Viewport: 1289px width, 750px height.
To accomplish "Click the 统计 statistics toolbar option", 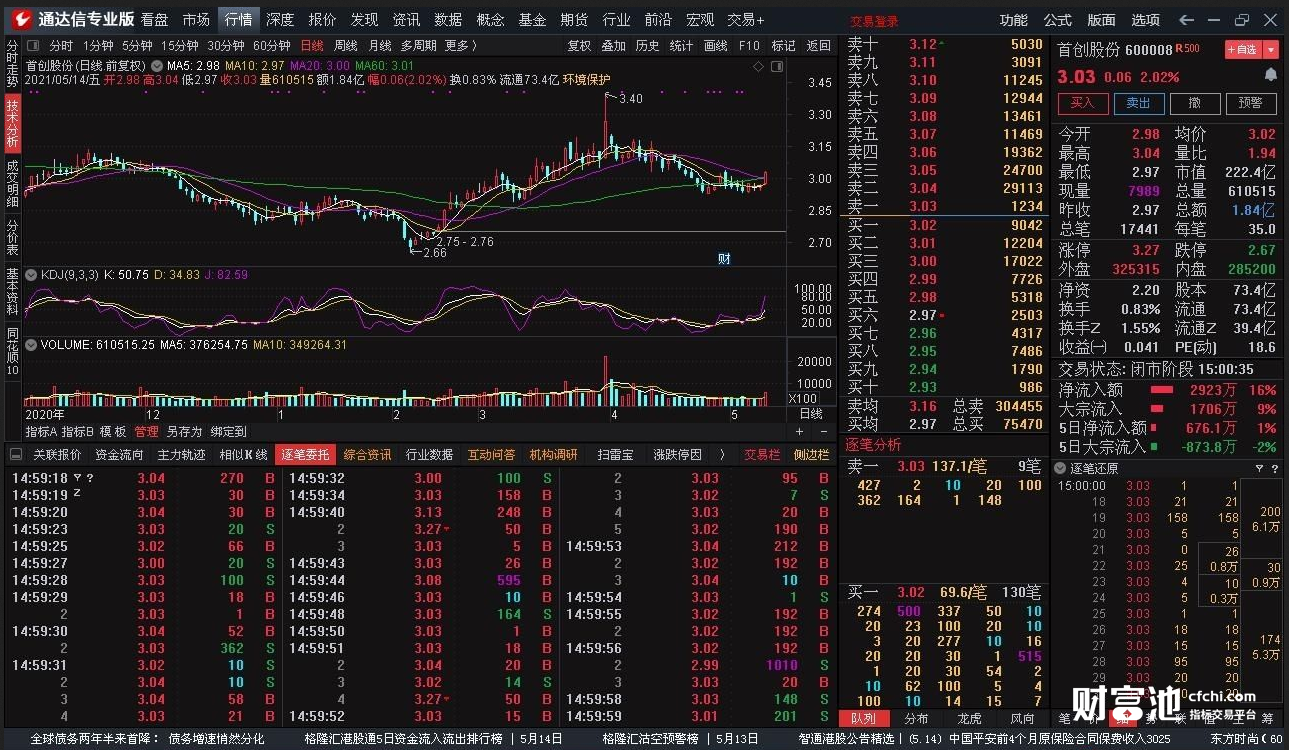I will click(681, 45).
